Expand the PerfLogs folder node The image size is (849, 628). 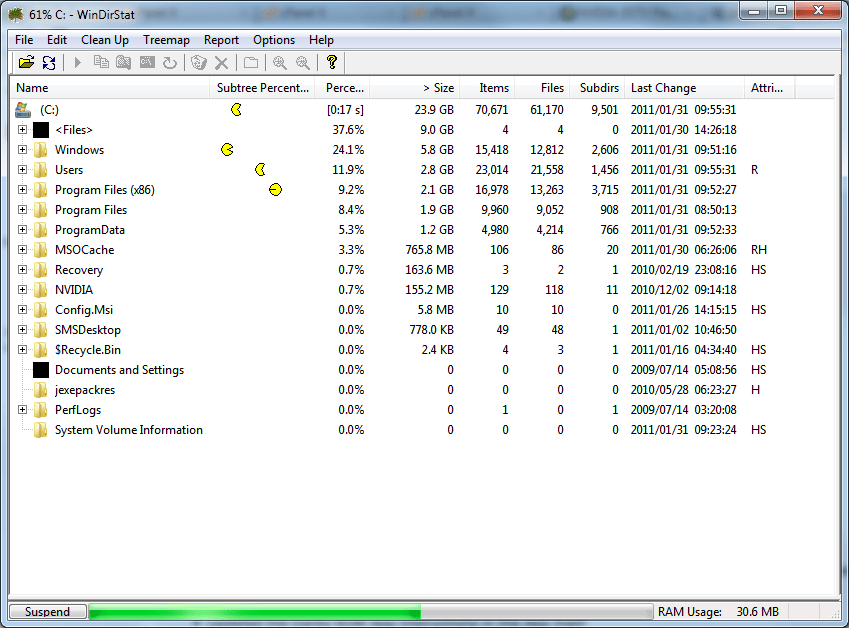pos(22,410)
